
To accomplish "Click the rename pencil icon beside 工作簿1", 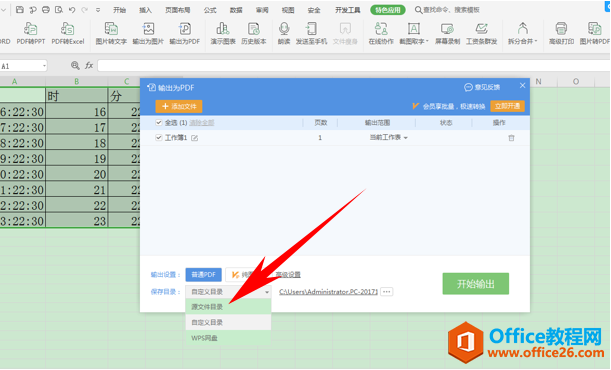I will tap(194, 138).
